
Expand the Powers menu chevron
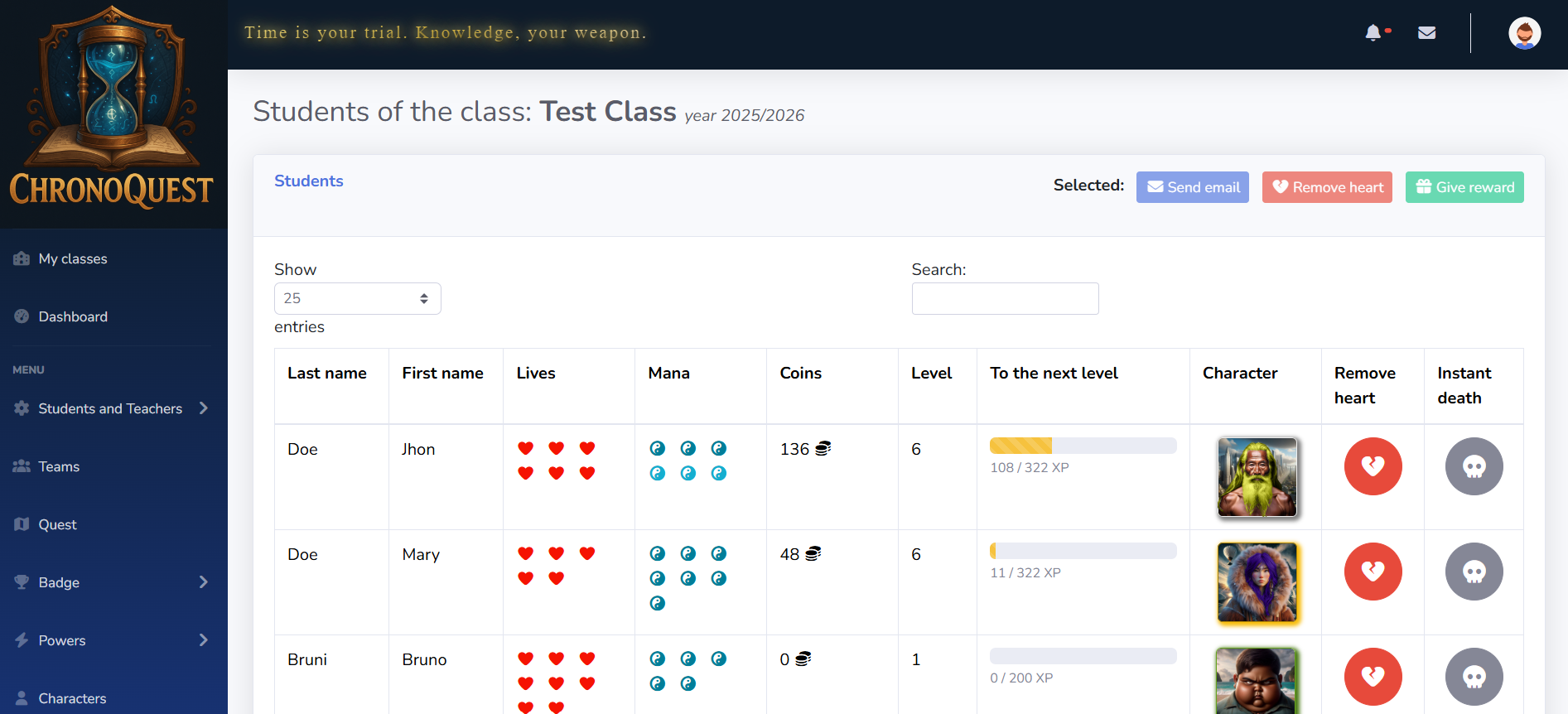click(203, 640)
